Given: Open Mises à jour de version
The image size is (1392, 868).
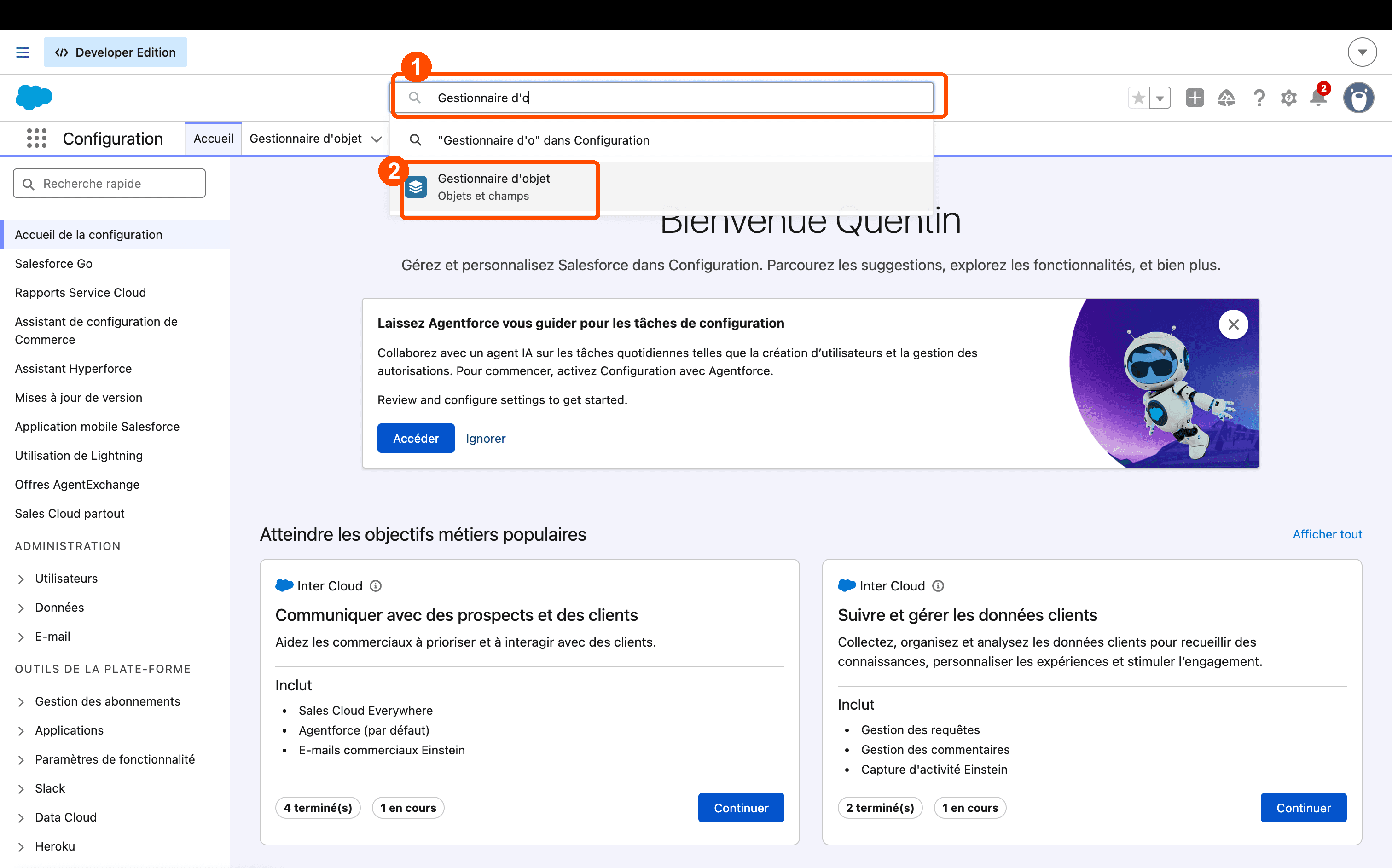Looking at the screenshot, I should [x=79, y=397].
